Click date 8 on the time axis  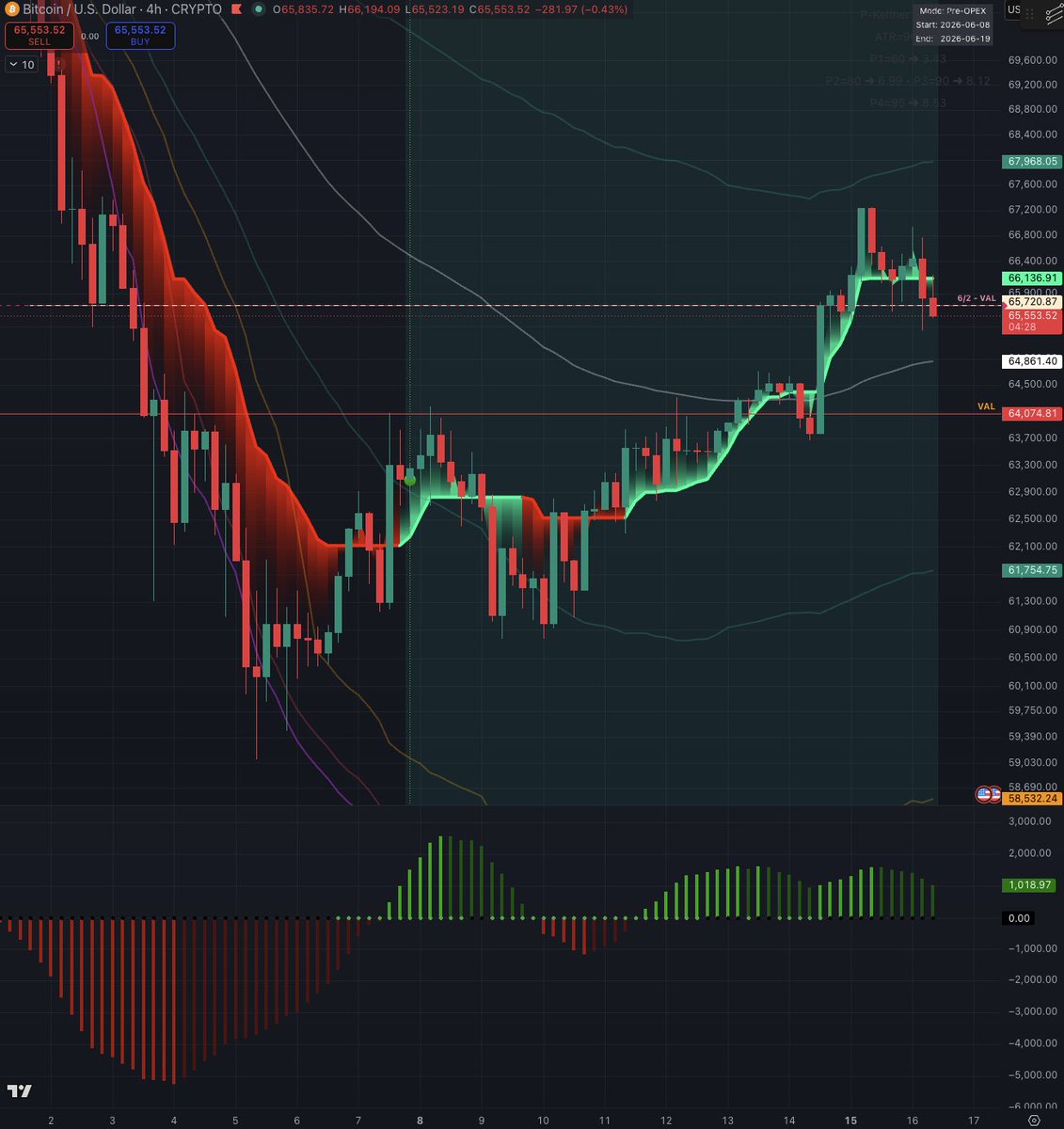coord(420,1121)
